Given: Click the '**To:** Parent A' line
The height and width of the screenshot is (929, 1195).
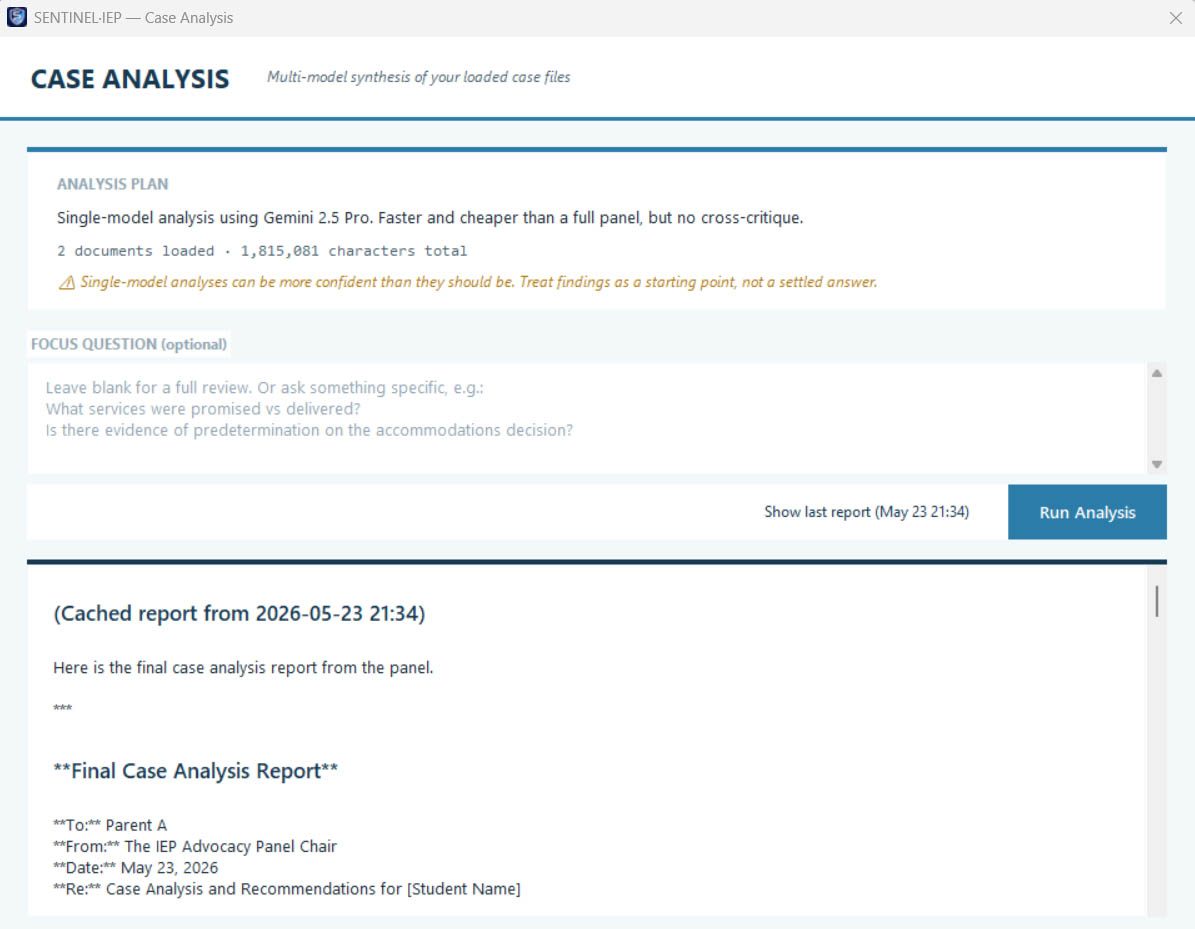Looking at the screenshot, I should click(110, 825).
